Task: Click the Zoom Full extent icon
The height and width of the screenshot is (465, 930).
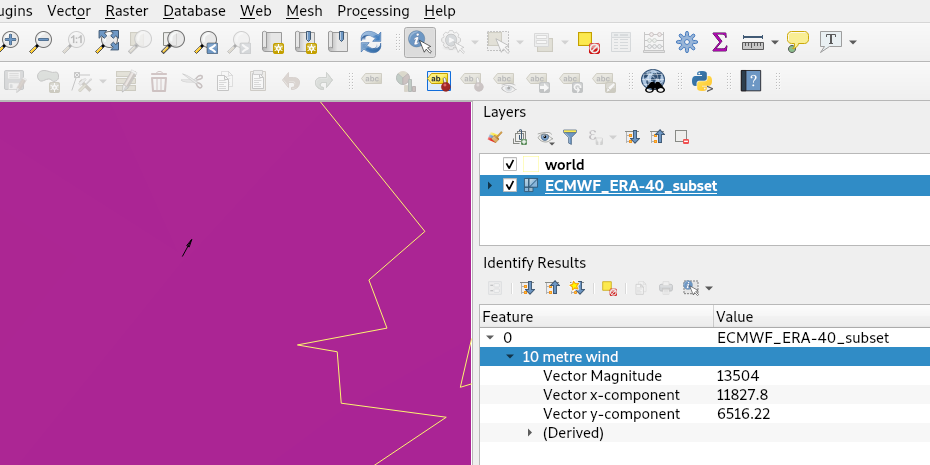Action: pos(108,42)
